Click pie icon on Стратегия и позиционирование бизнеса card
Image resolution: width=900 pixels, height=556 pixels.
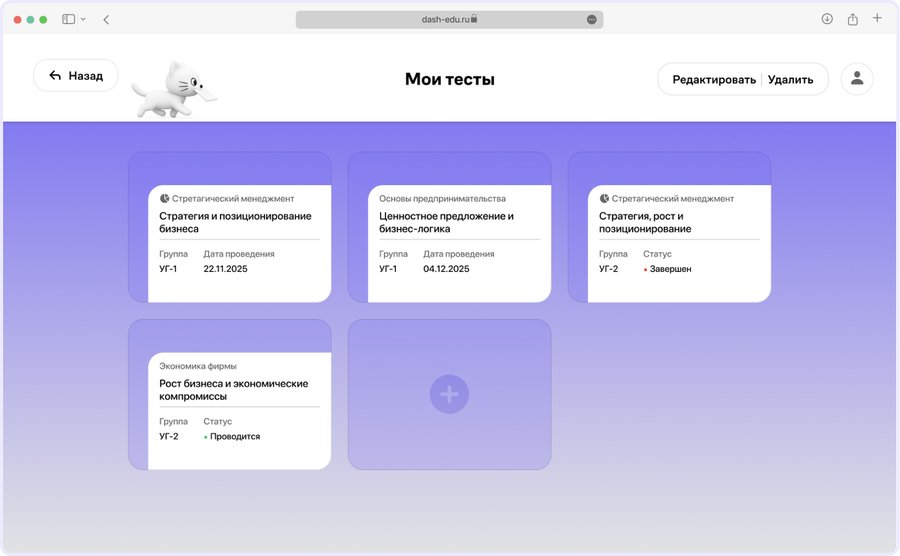[x=164, y=199]
